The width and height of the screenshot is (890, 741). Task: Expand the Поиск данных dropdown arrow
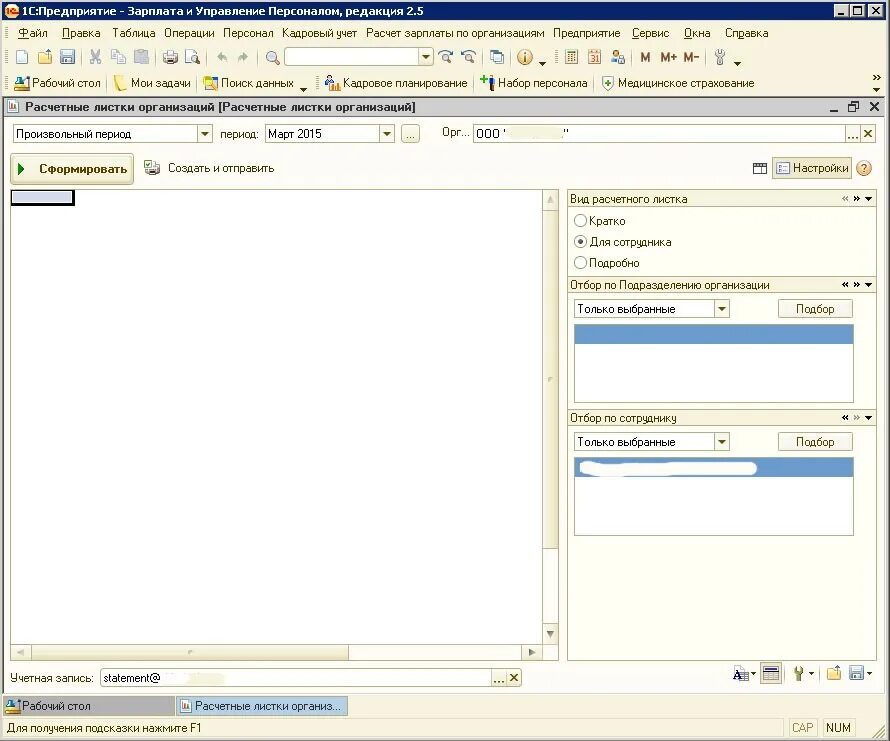tap(303, 88)
